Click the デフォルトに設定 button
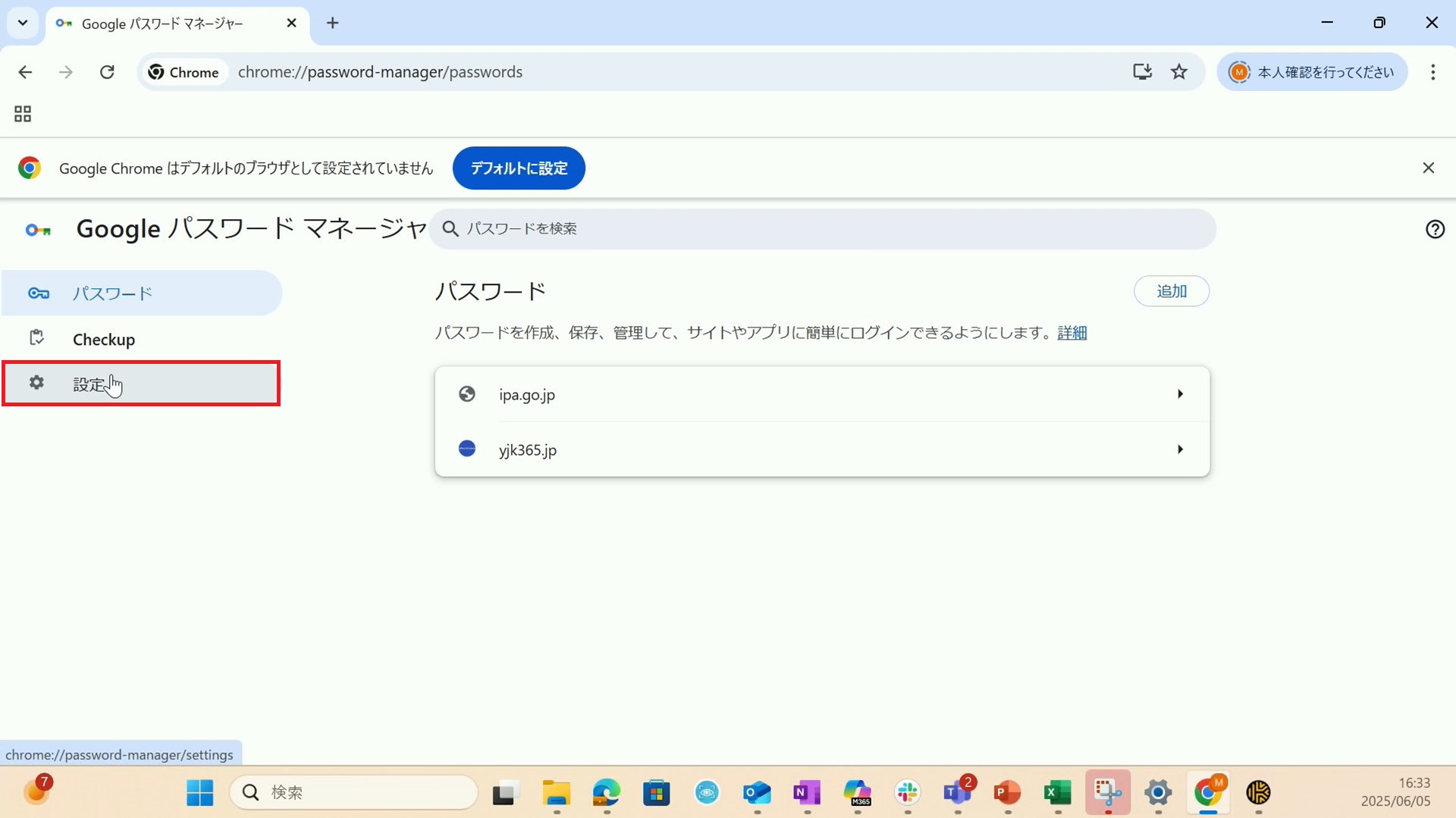 pos(519,168)
